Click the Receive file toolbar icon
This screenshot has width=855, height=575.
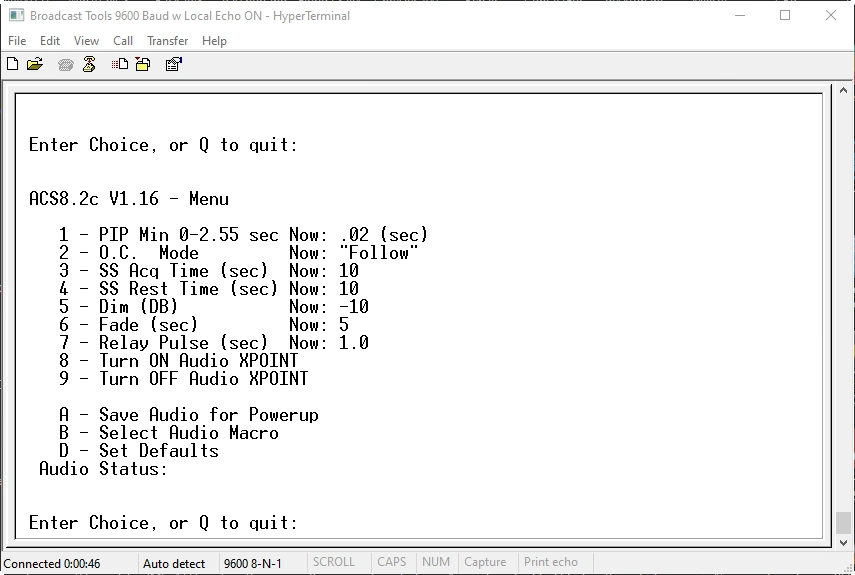pos(143,64)
